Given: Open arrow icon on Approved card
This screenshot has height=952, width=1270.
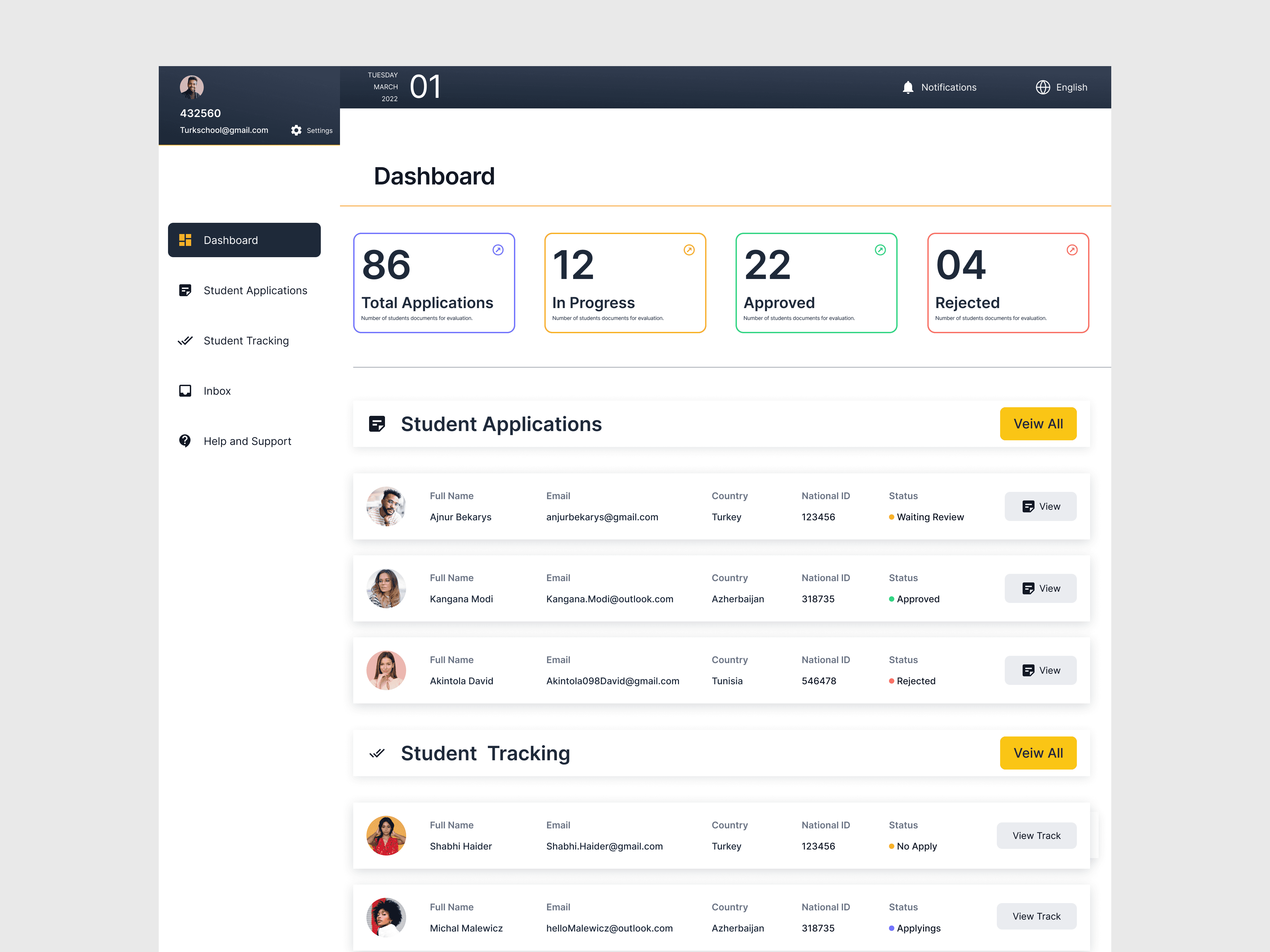Looking at the screenshot, I should (880, 250).
